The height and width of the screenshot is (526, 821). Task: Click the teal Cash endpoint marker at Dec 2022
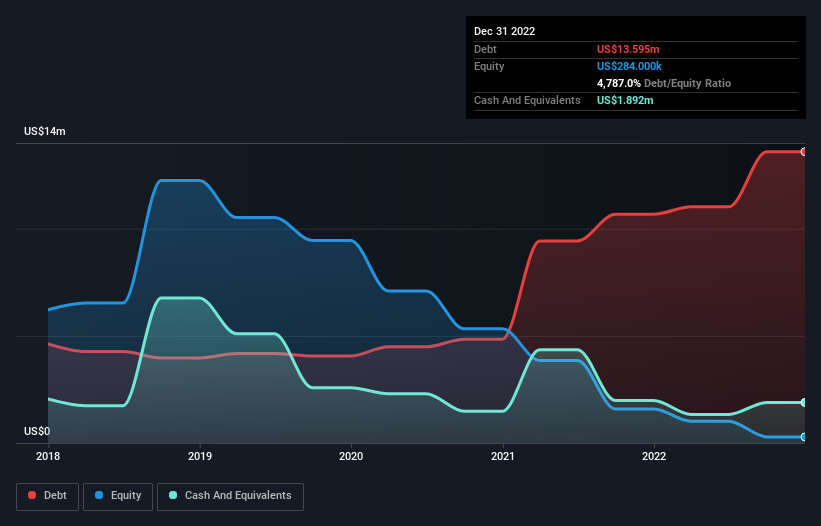click(x=804, y=402)
